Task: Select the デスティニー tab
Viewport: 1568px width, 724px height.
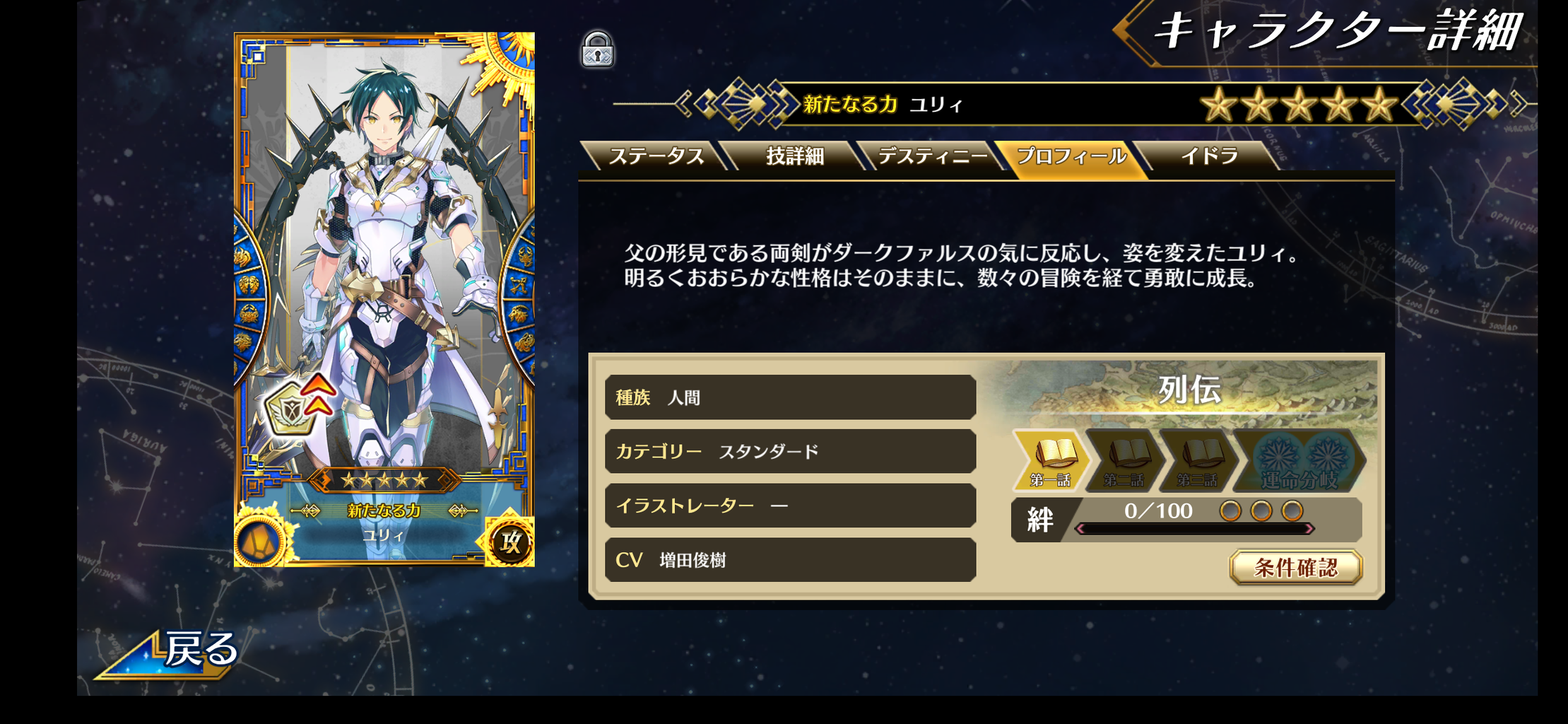Action: [933, 156]
